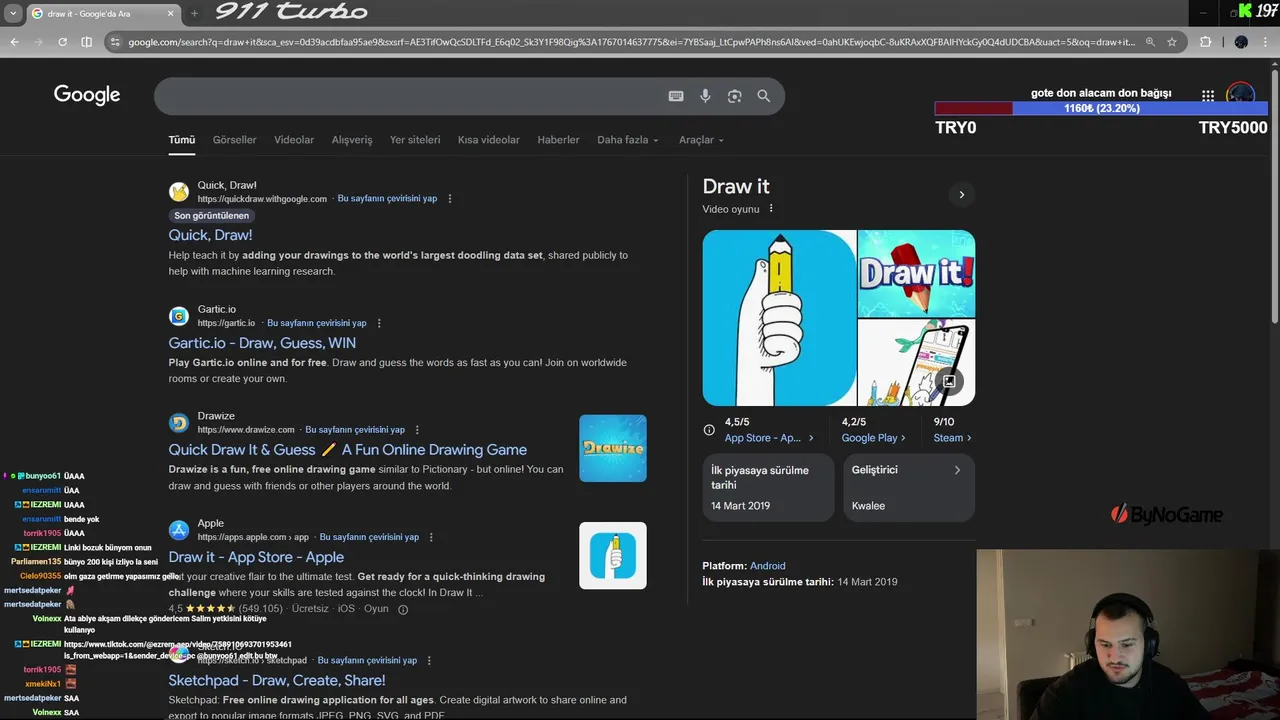1280x720 pixels.
Task: Select the Tümü tab
Action: (182, 140)
